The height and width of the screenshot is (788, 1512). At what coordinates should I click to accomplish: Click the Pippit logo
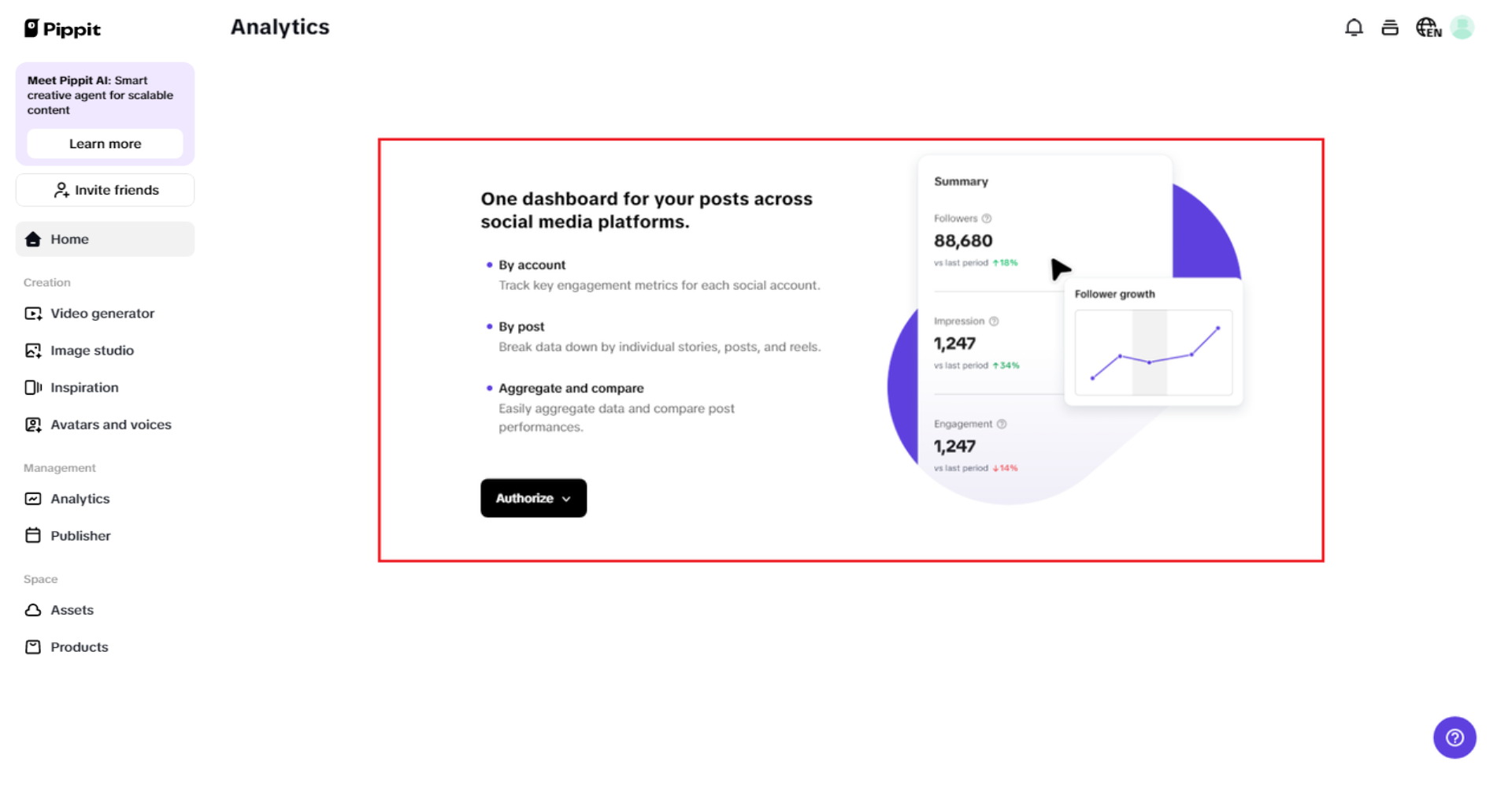tap(61, 28)
